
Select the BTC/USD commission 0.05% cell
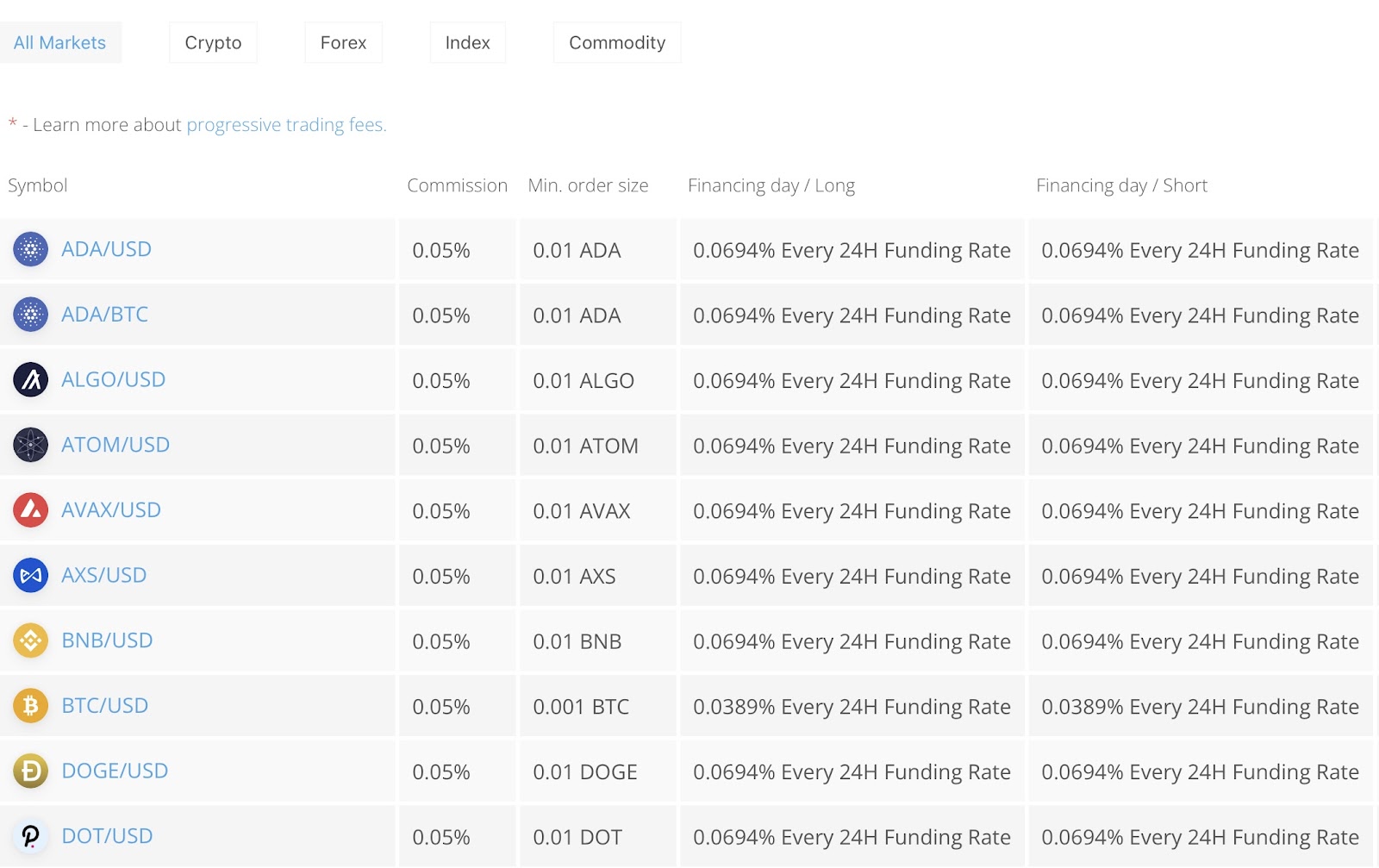coord(457,706)
